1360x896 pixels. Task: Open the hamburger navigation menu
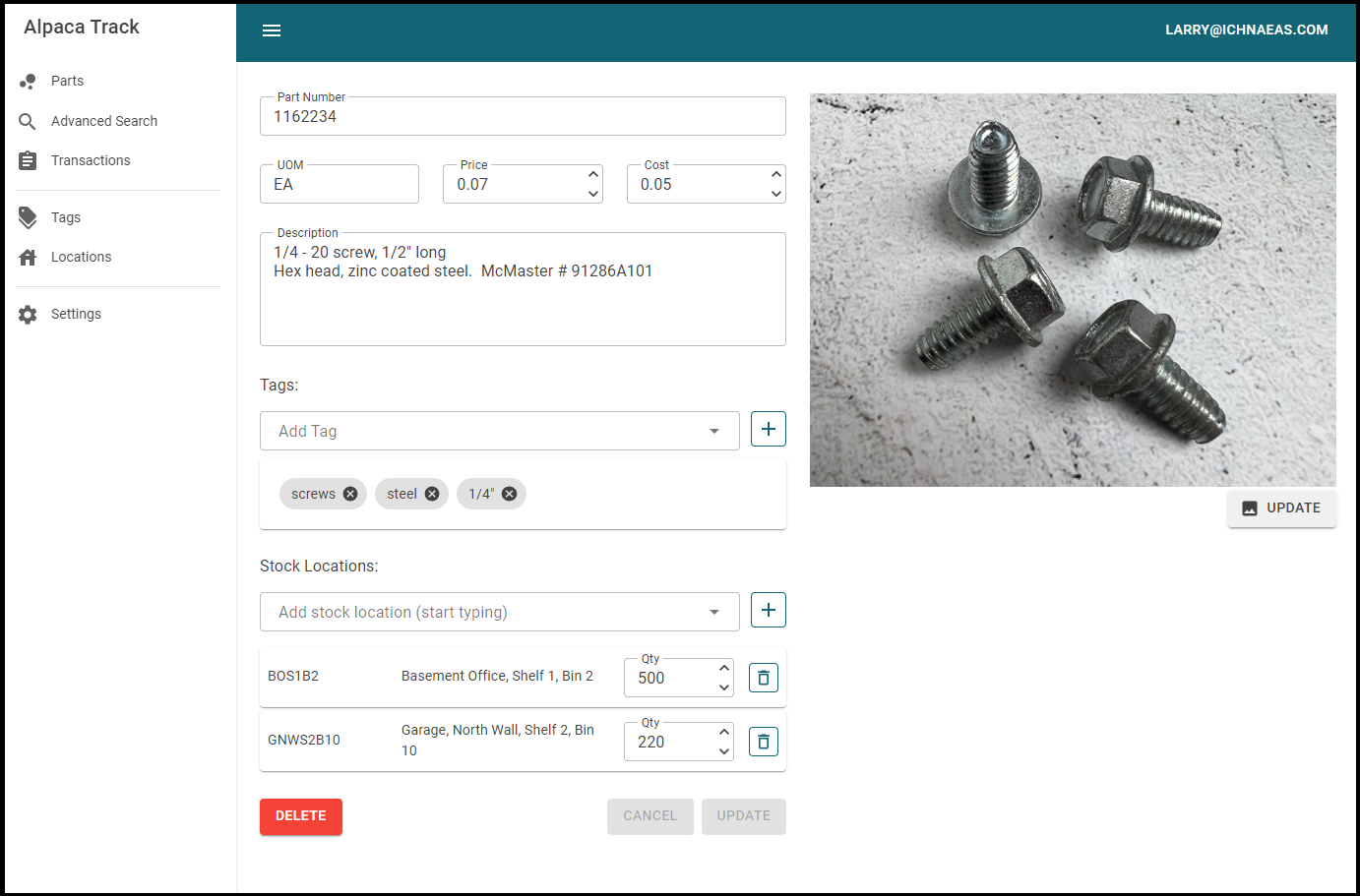pyautogui.click(x=272, y=30)
